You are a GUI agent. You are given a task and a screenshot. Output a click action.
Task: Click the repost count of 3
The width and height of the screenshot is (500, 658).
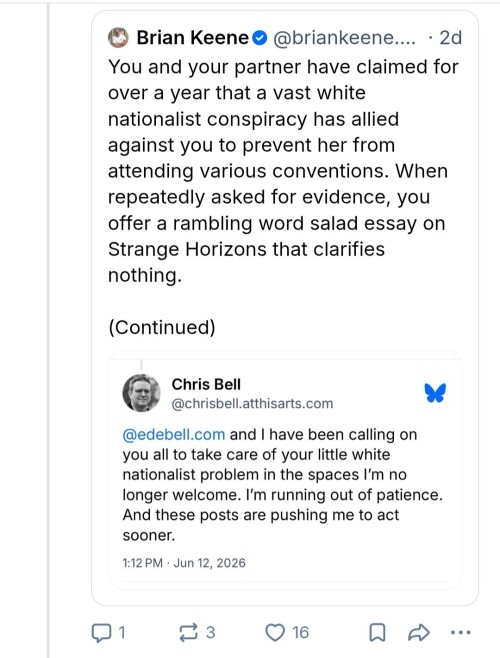pyautogui.click(x=211, y=632)
